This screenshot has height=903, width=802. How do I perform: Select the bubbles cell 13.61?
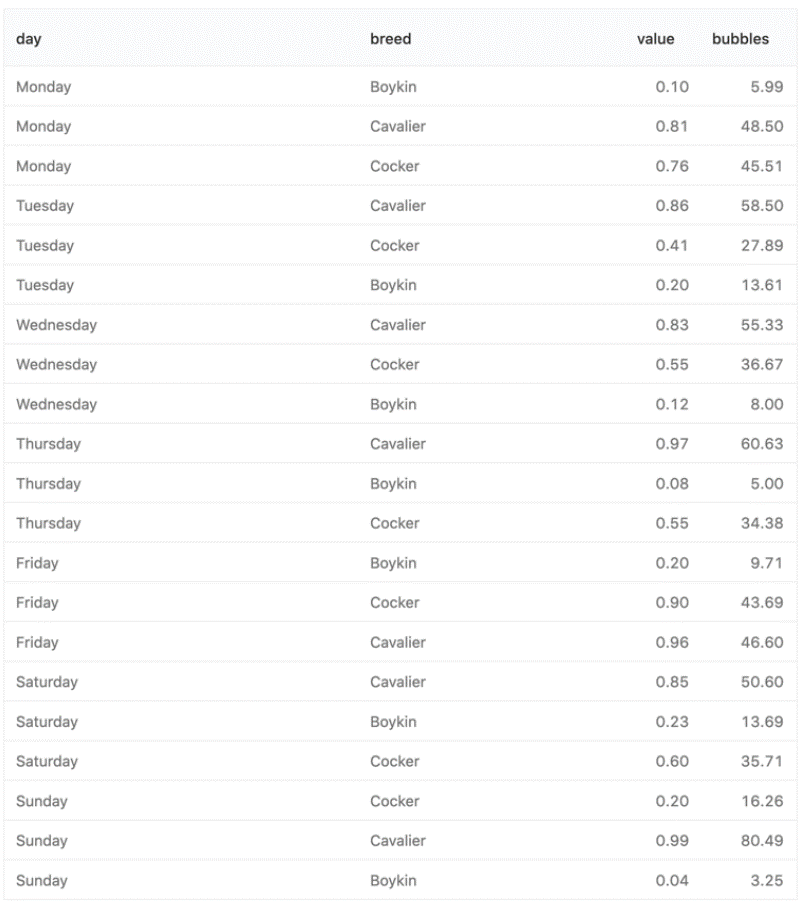coord(761,285)
